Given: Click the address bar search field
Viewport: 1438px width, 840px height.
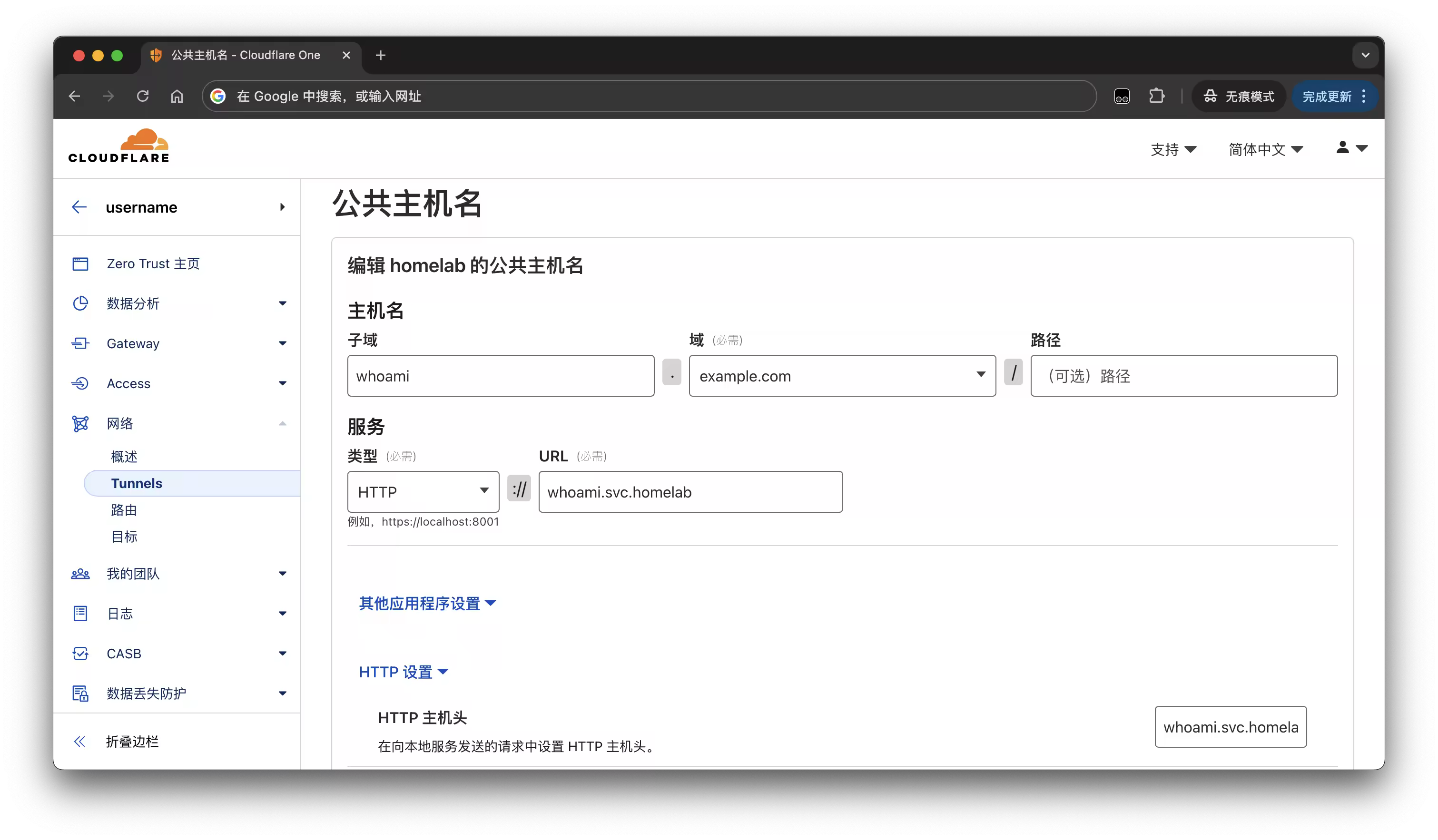Looking at the screenshot, I should click(x=649, y=97).
